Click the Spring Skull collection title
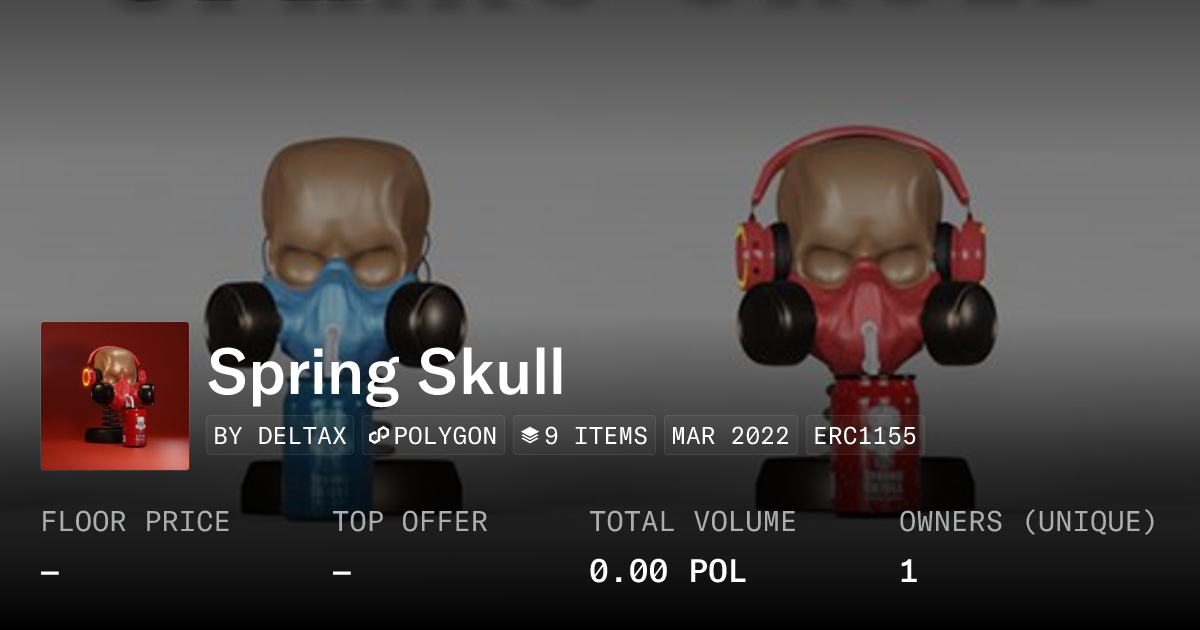 (x=386, y=373)
